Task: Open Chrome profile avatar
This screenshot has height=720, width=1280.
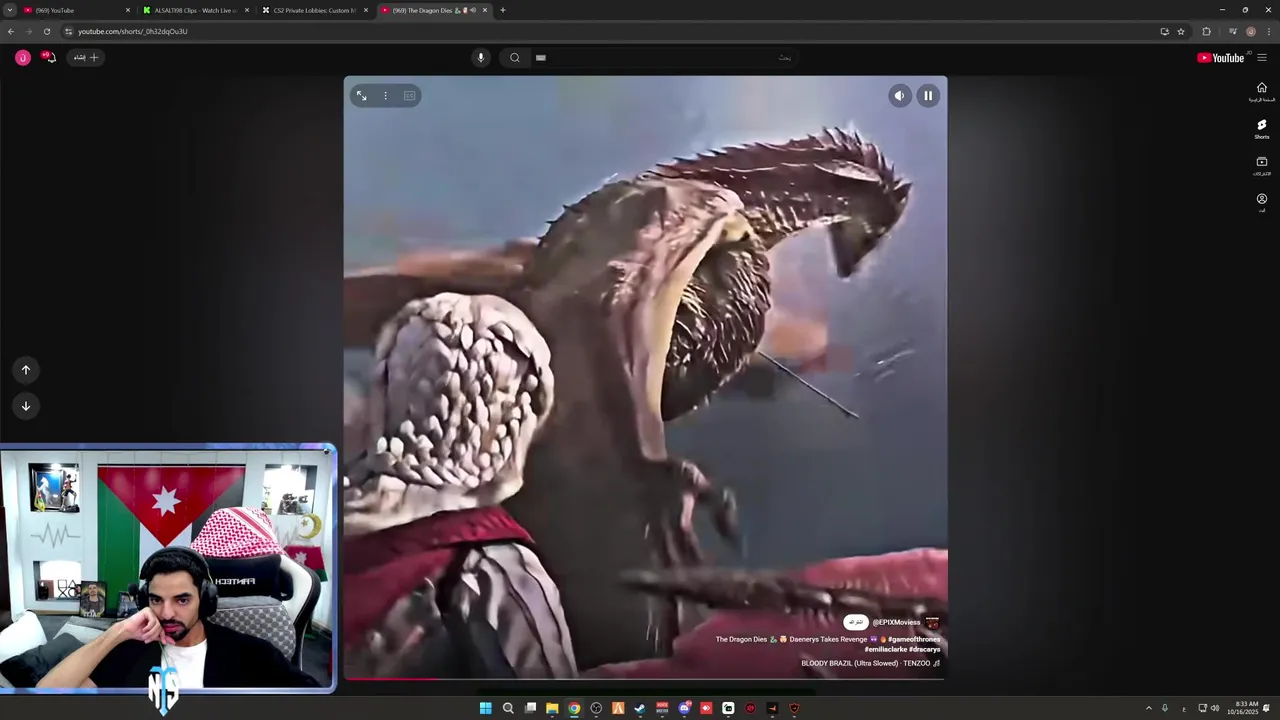Action: pos(1251,31)
